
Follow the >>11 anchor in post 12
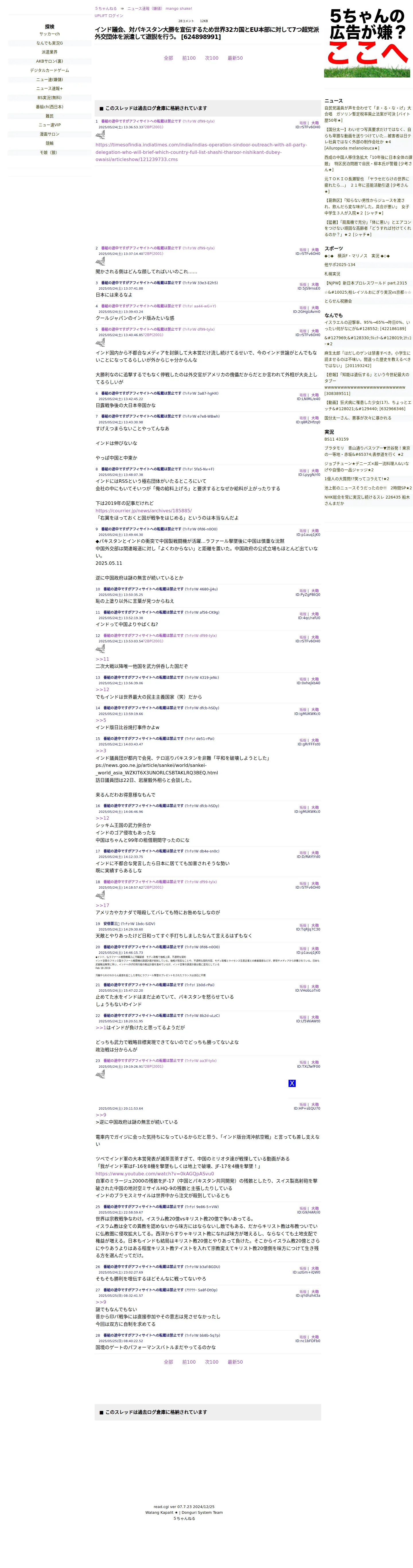coord(102,659)
